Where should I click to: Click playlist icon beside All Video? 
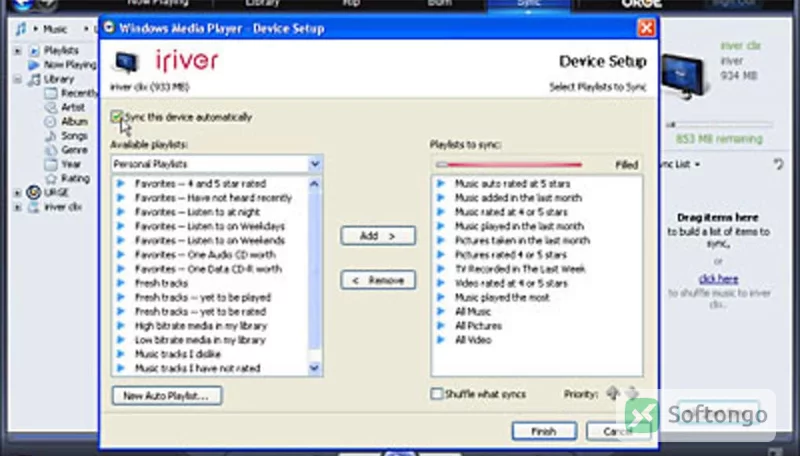pyautogui.click(x=441, y=340)
